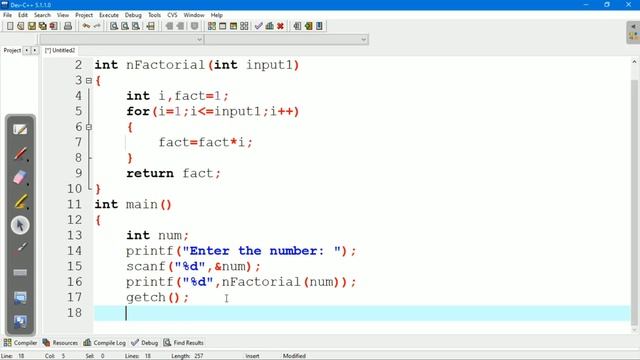Open the Execute menu
The image size is (640, 360).
(109, 15)
